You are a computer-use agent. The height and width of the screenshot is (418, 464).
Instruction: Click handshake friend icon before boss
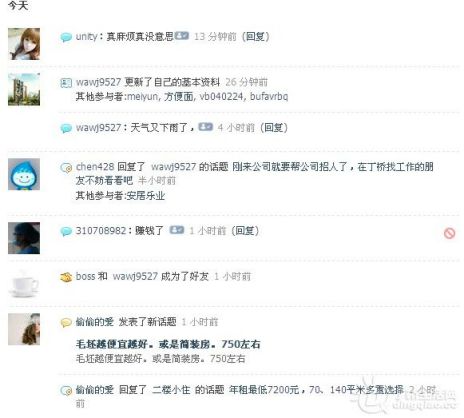click(x=66, y=277)
